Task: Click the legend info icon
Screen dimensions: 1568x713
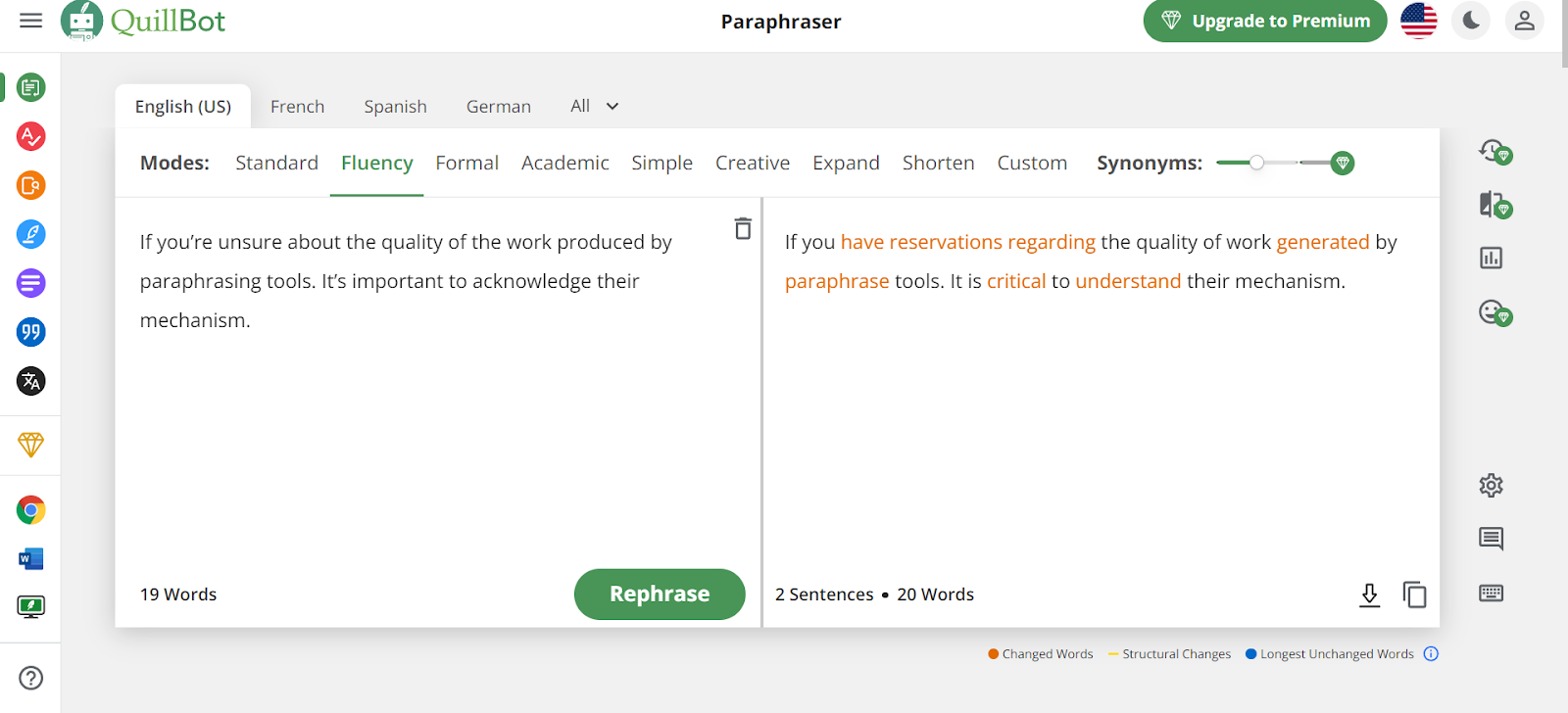Action: pyautogui.click(x=1431, y=653)
